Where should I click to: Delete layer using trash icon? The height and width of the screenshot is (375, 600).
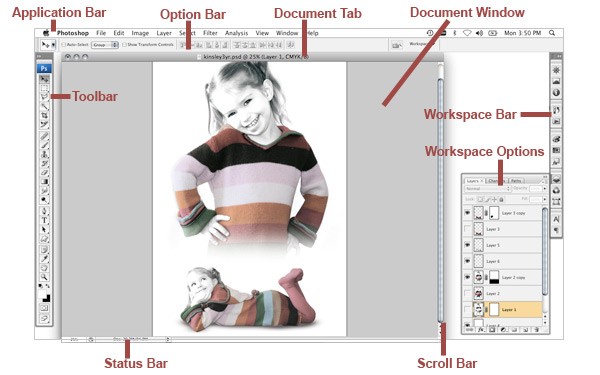(536, 330)
